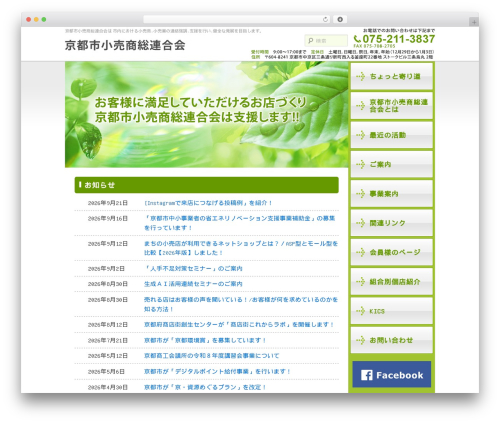Open the KICS menu item
Screen dimensions: 500x423
coord(392,311)
